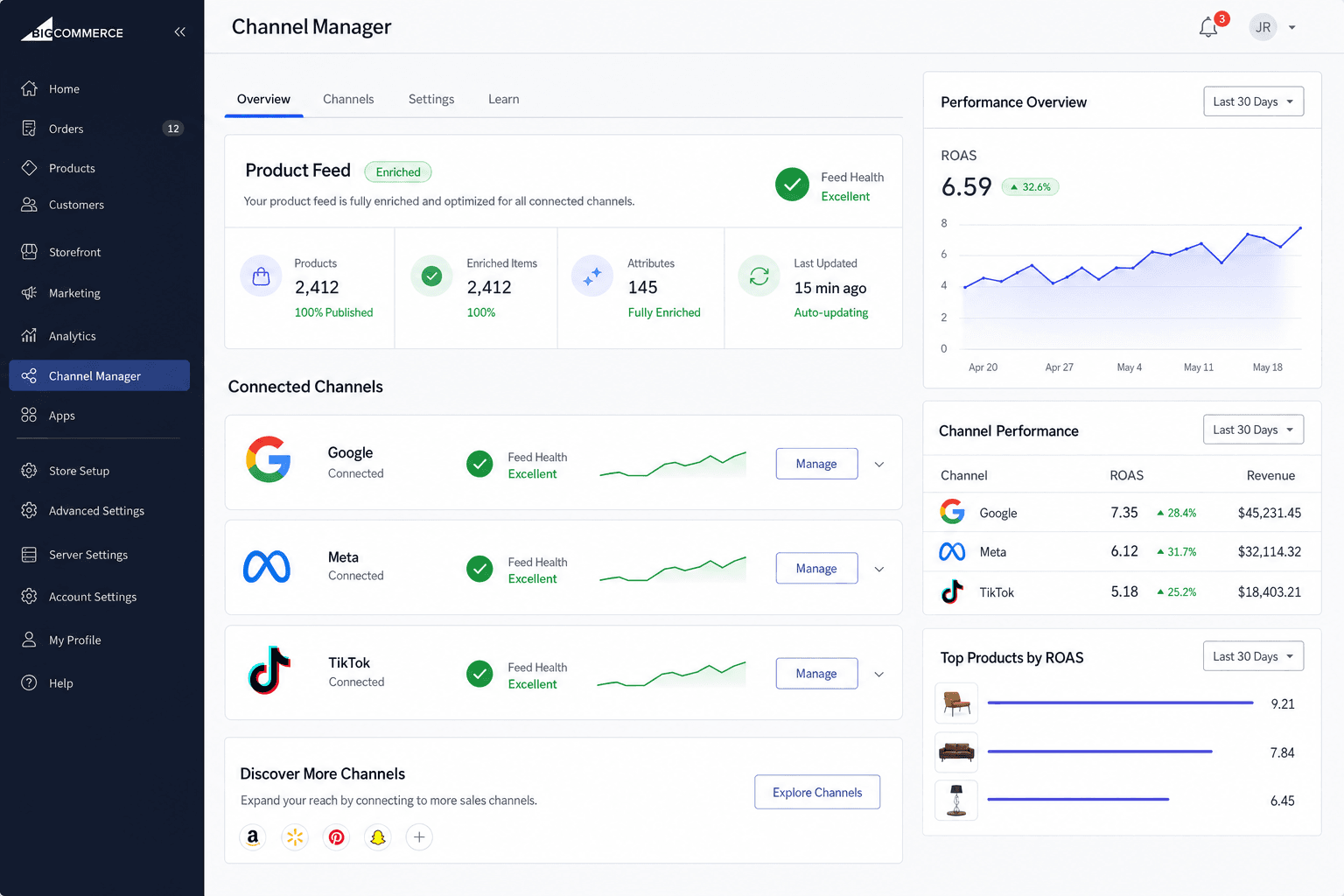Click the TikTok row in Channel Performance
This screenshot has width=1344, height=896.
click(1122, 592)
